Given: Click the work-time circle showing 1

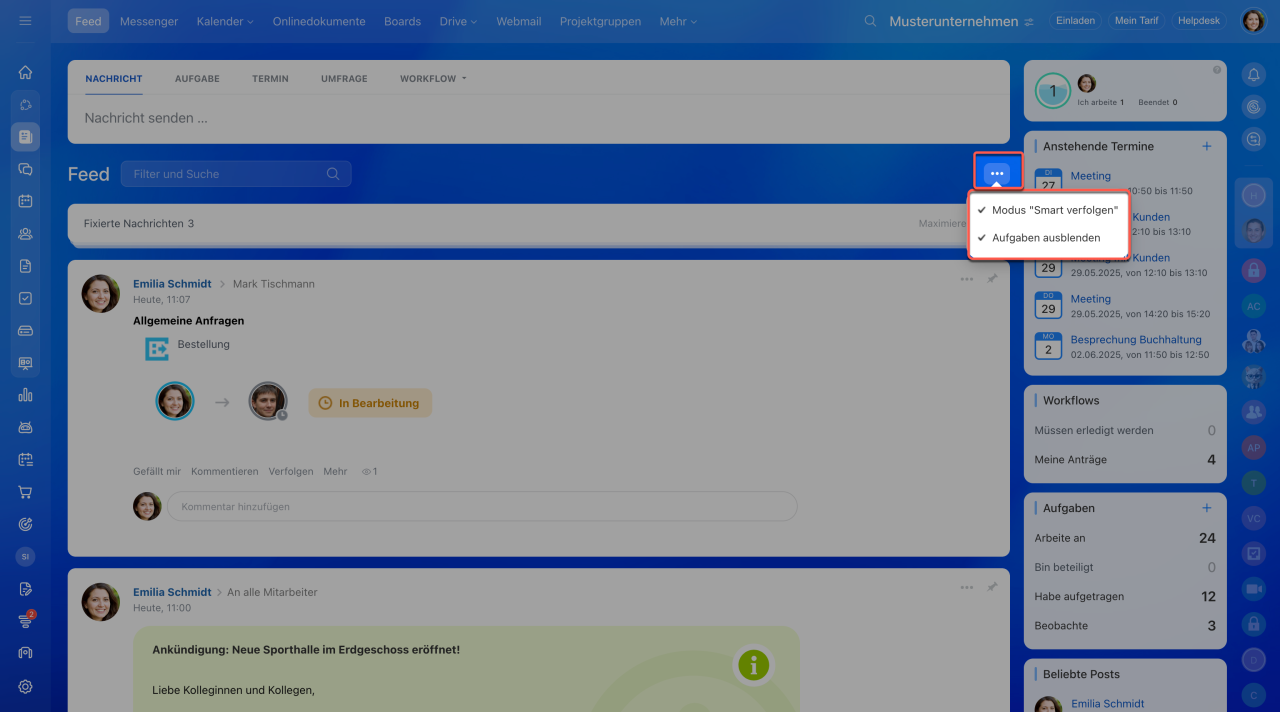Looking at the screenshot, I should click(x=1052, y=90).
